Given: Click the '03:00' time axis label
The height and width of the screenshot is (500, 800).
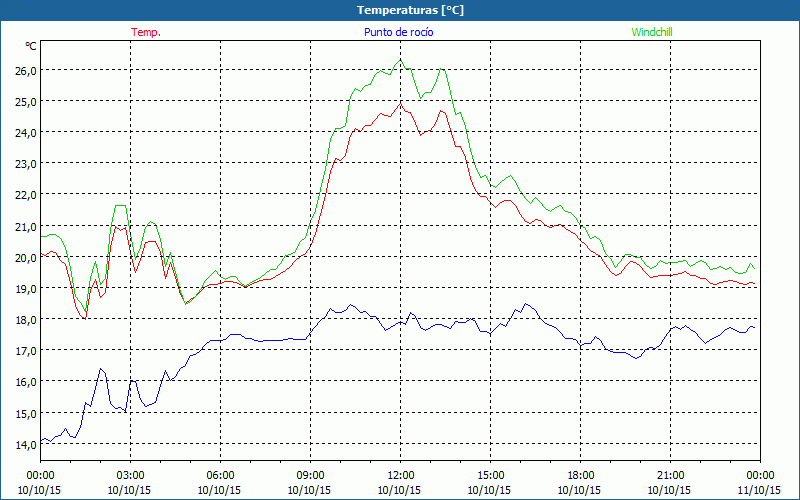Looking at the screenshot, I should (x=130, y=476).
